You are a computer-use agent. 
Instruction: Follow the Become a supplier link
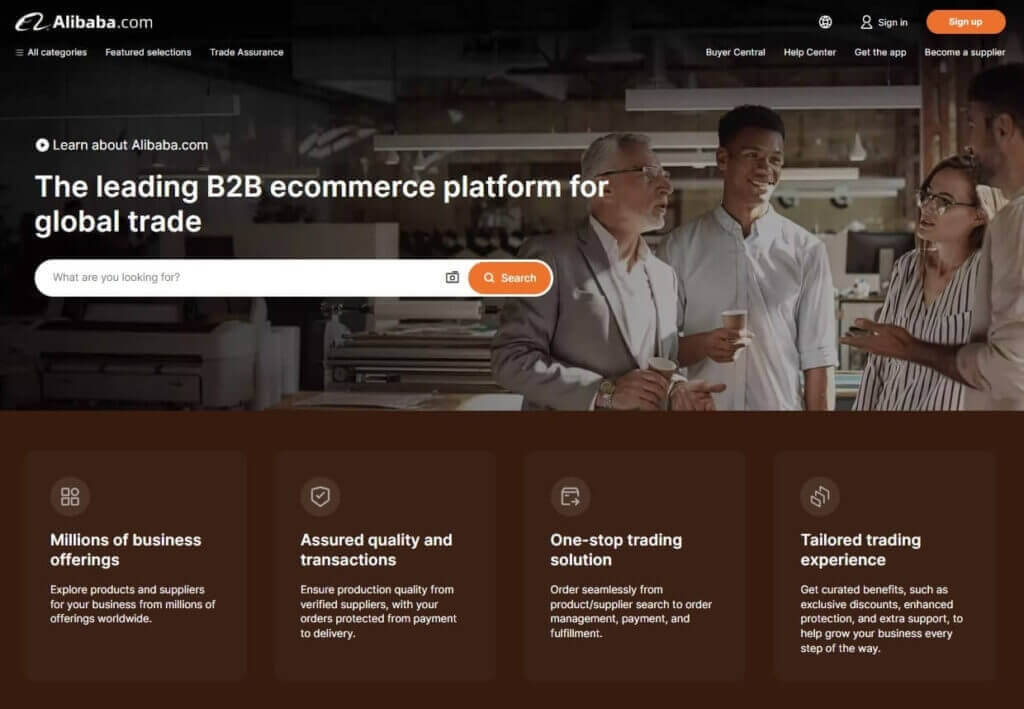(964, 52)
